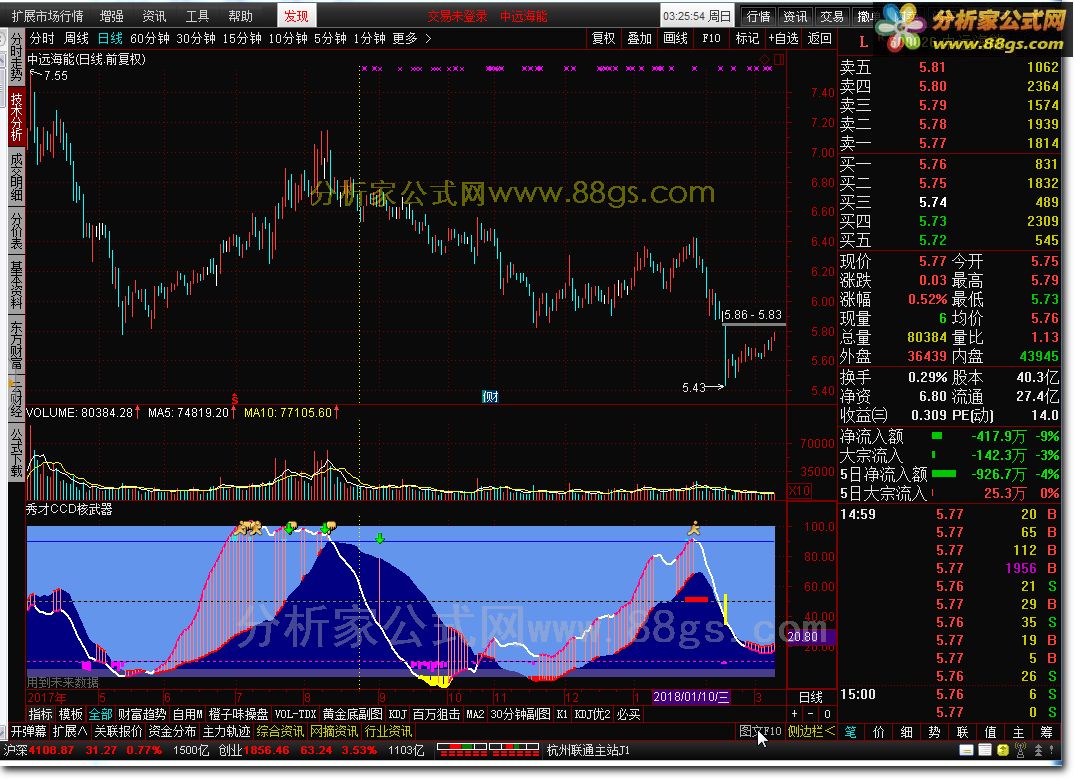Click the small diamond icon at chart corner
The image size is (1075, 779).
[765, 60]
